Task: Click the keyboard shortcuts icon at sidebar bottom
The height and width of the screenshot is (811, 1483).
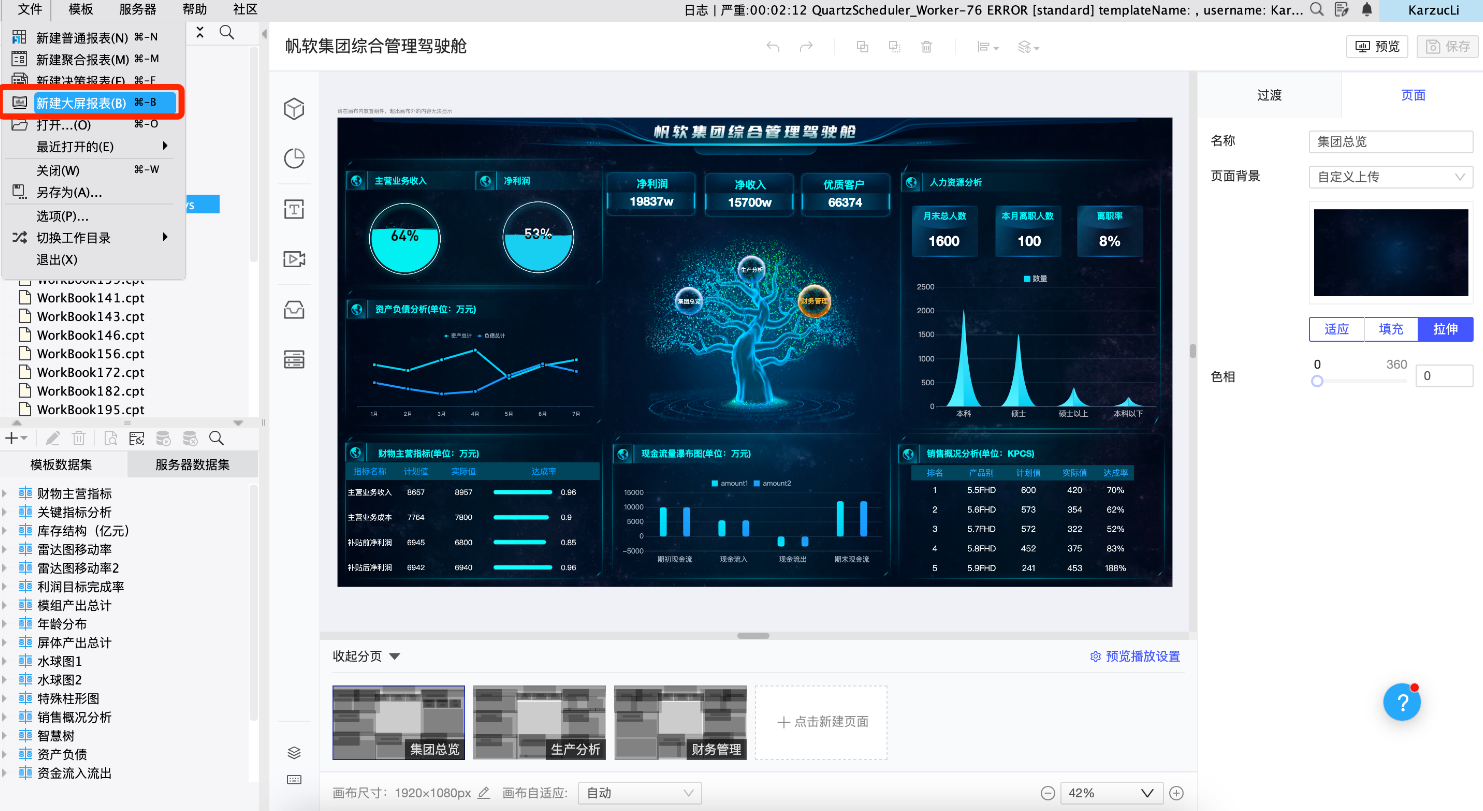Action: click(294, 779)
